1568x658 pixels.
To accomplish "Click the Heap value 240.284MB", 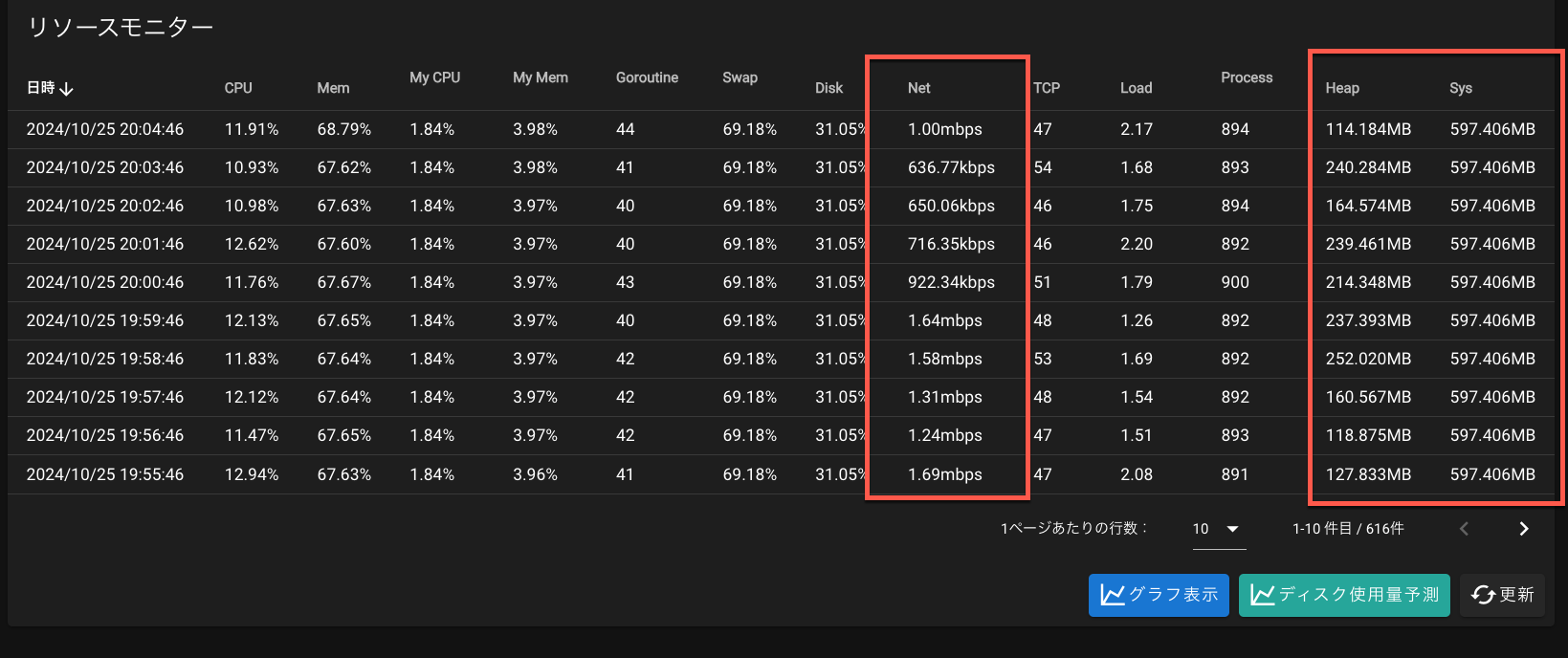I will tap(1368, 167).
